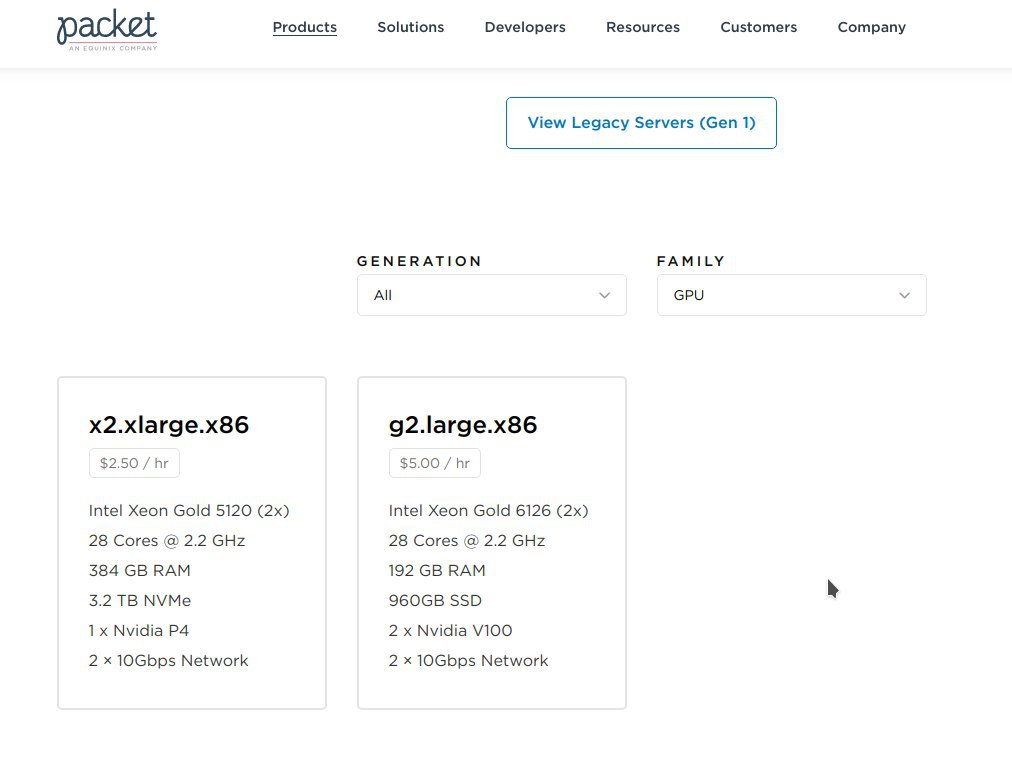Click View Legacy Servers (Gen 1) button

click(x=641, y=123)
